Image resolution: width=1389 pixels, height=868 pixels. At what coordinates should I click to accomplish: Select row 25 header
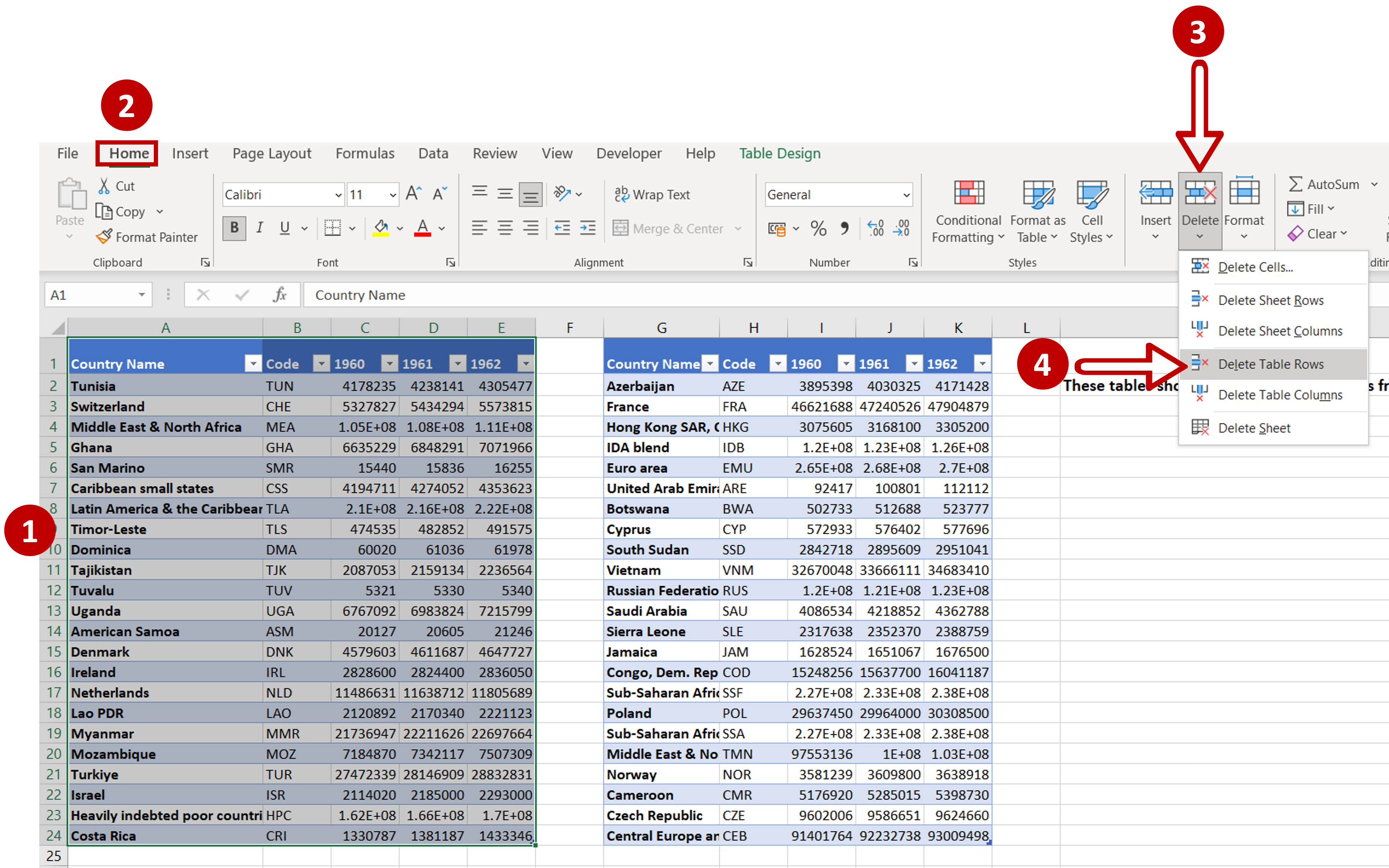53,855
